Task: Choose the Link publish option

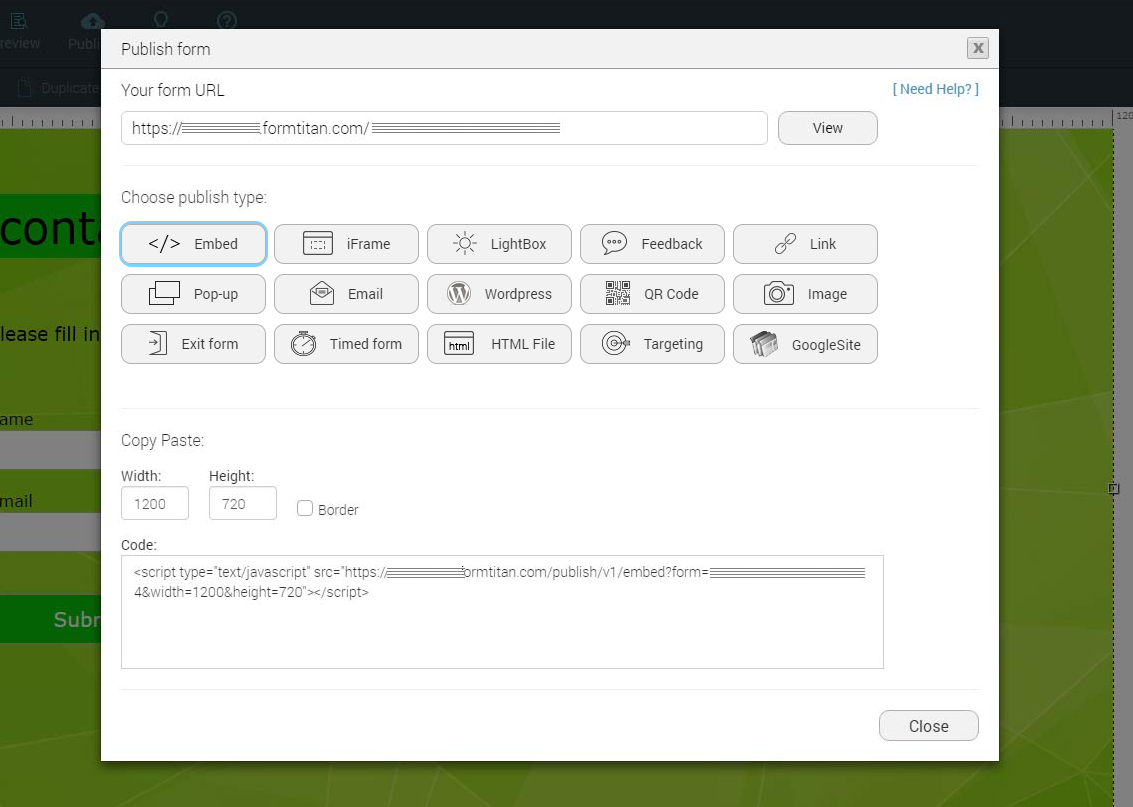Action: tap(806, 244)
